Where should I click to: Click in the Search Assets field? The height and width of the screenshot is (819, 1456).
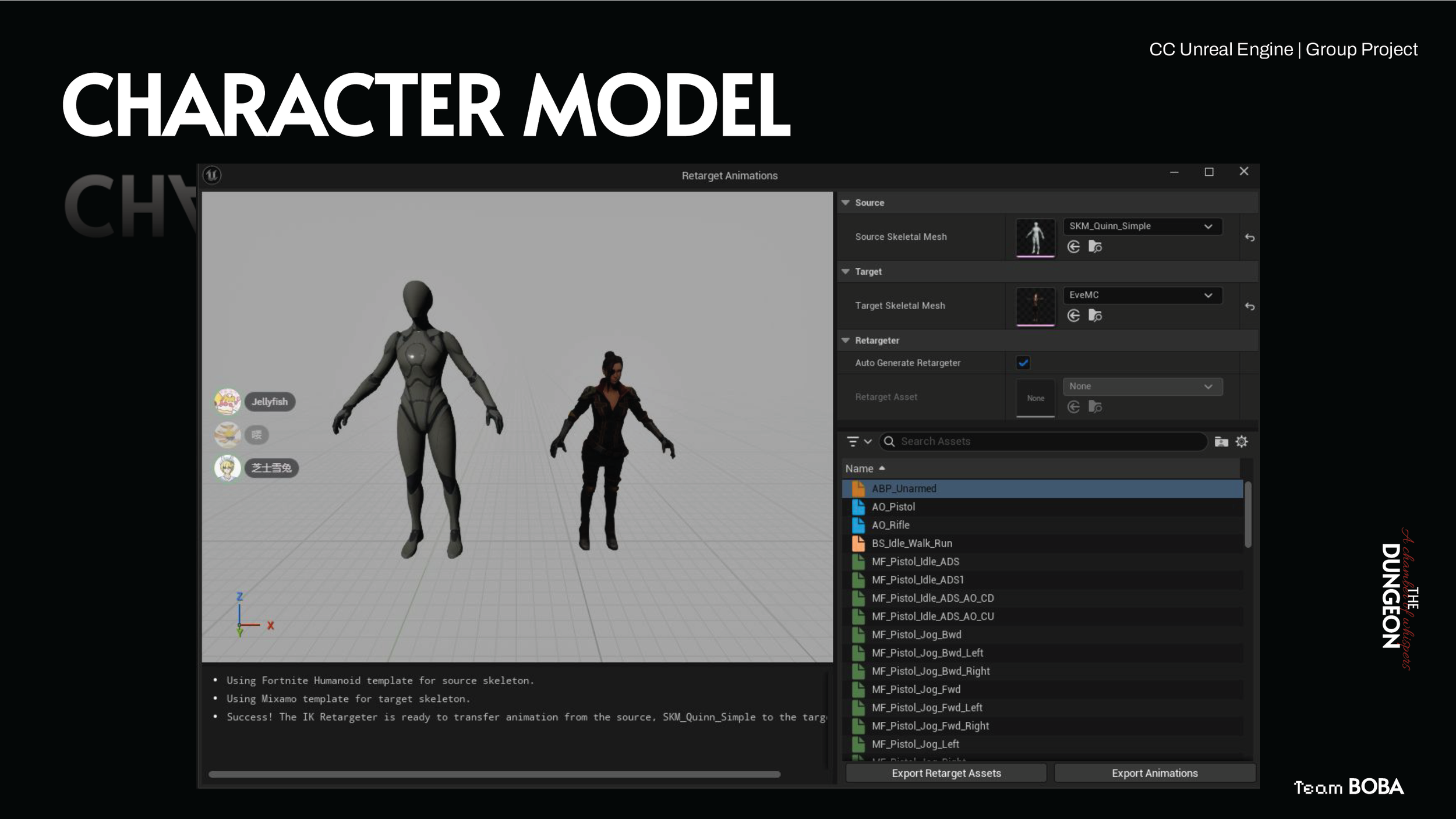1043,441
